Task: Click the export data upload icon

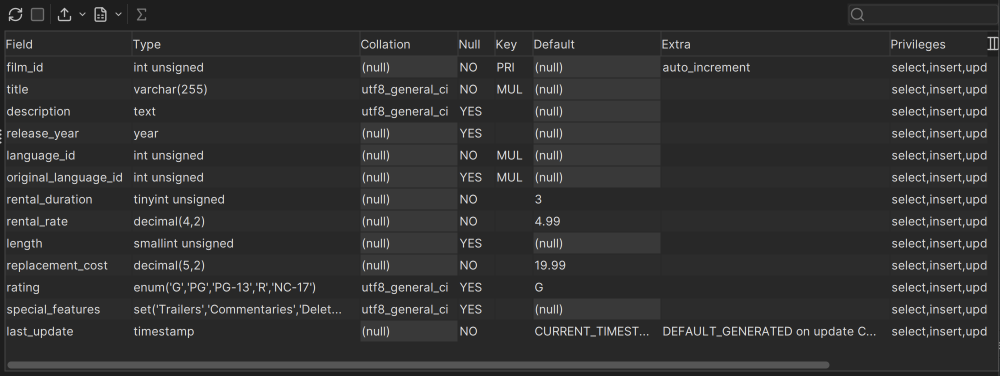Action: 64,15
